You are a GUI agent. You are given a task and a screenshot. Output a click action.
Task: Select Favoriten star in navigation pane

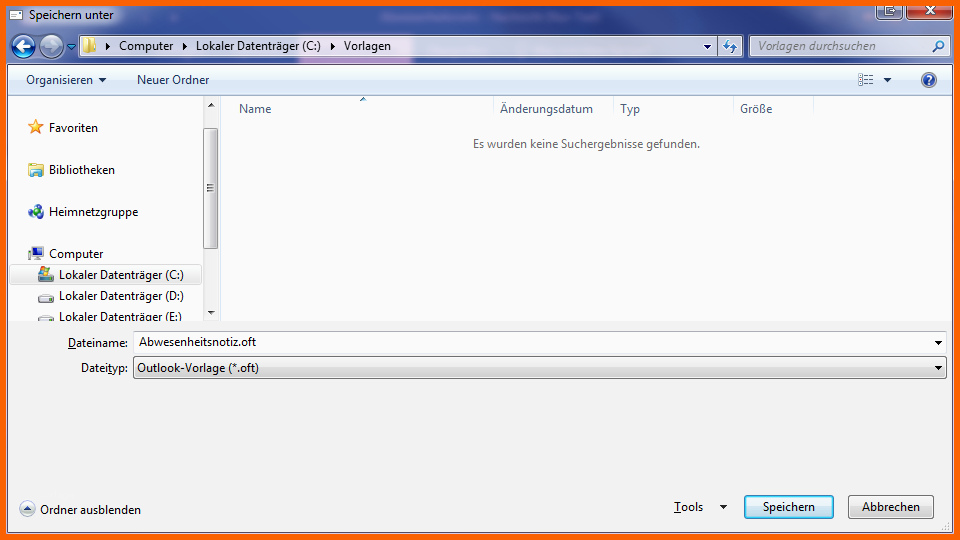36,128
